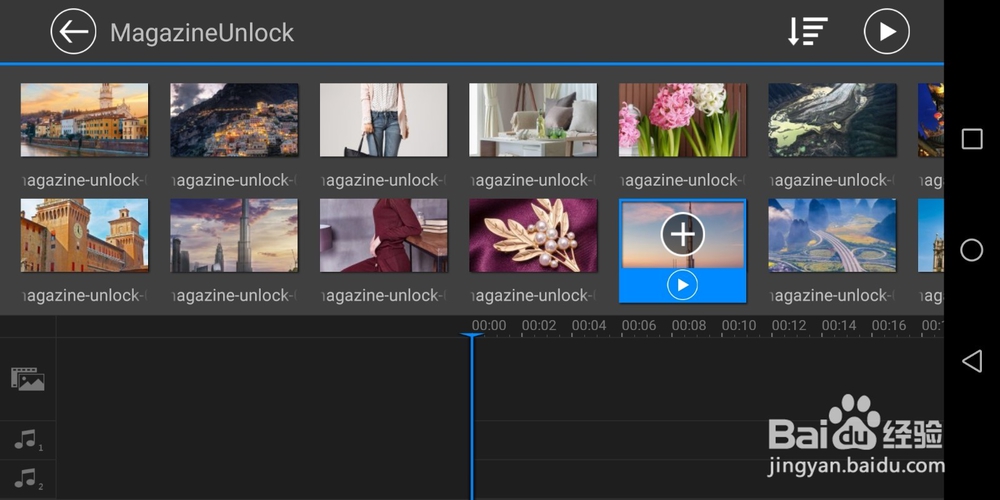Preview the selected clip with small play icon
Viewport: 1000px width, 500px height.
682,285
